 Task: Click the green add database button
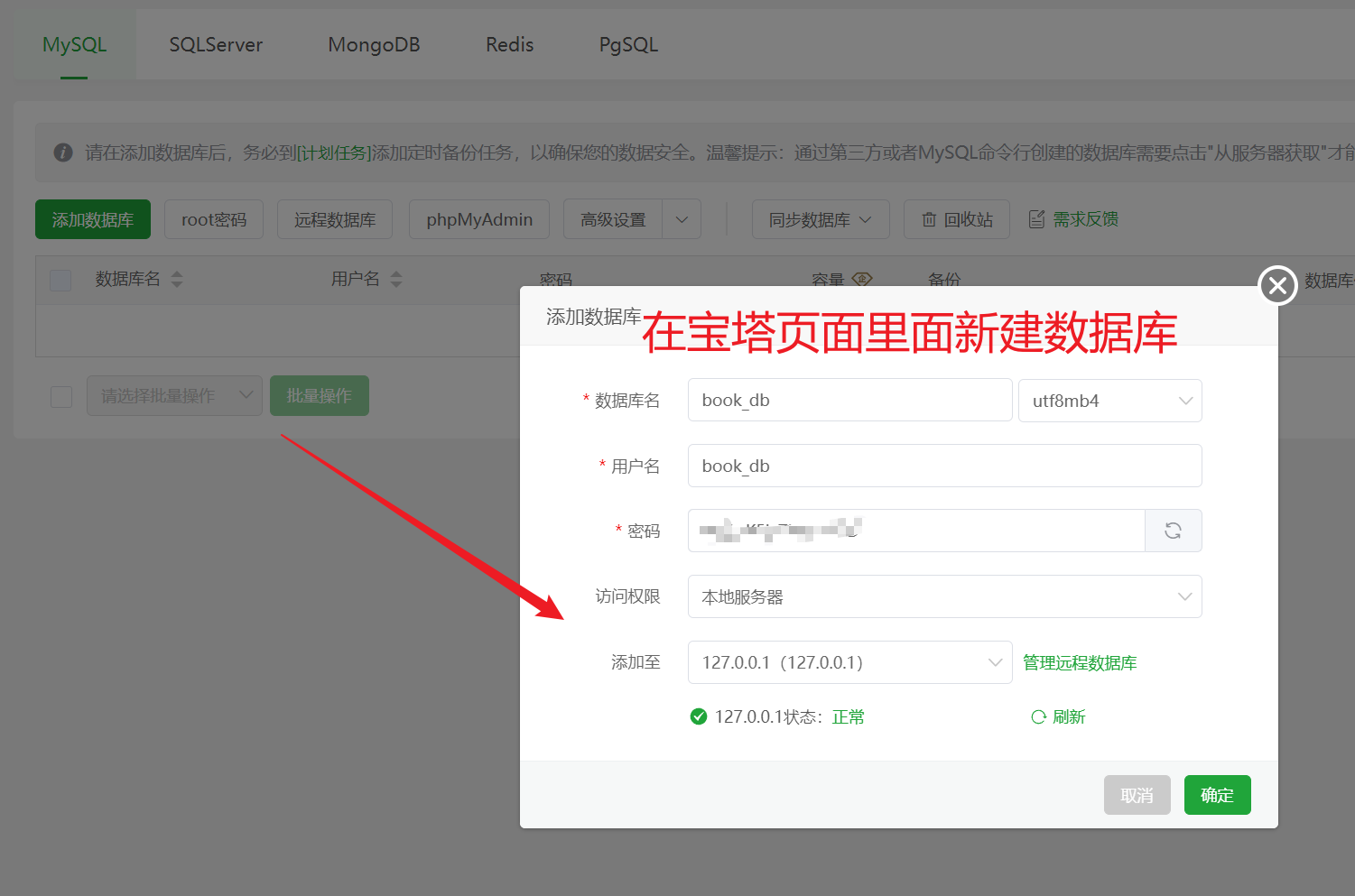click(93, 219)
